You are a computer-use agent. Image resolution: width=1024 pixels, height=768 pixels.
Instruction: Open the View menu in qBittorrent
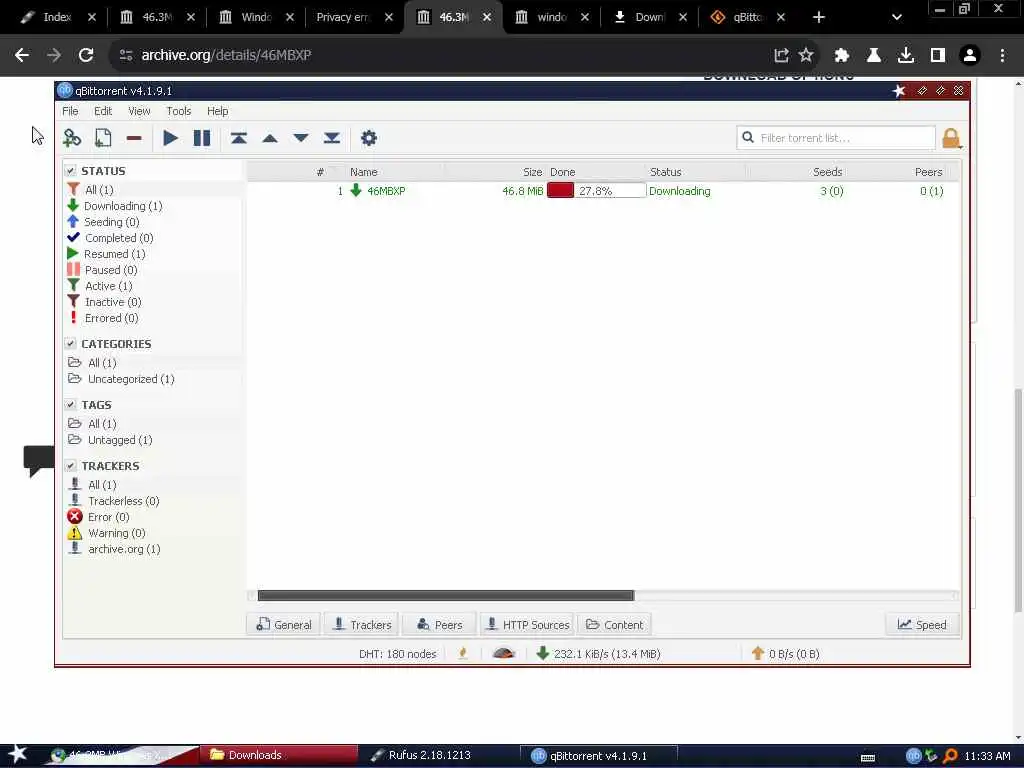(x=139, y=111)
